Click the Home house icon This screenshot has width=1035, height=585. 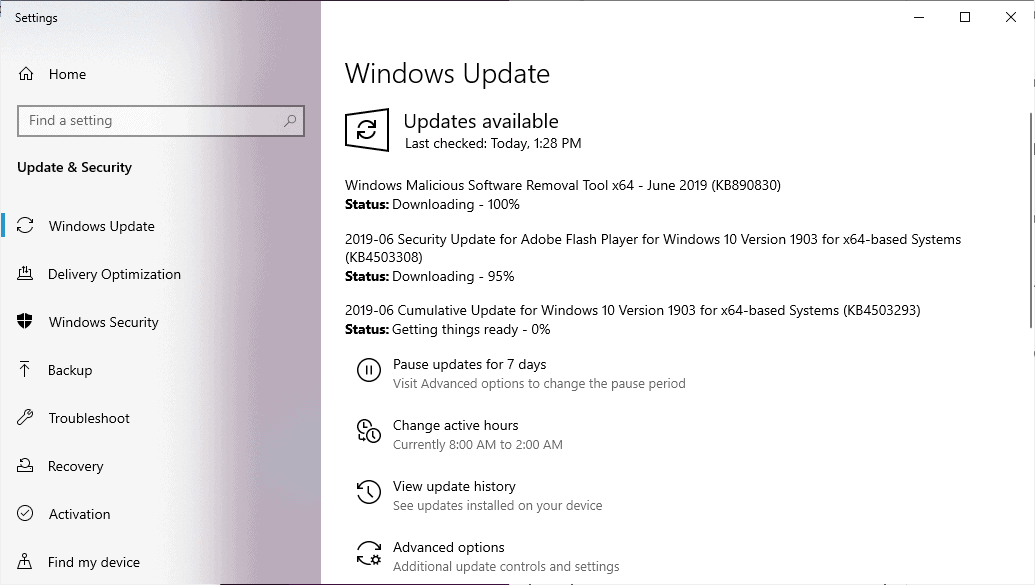26,74
